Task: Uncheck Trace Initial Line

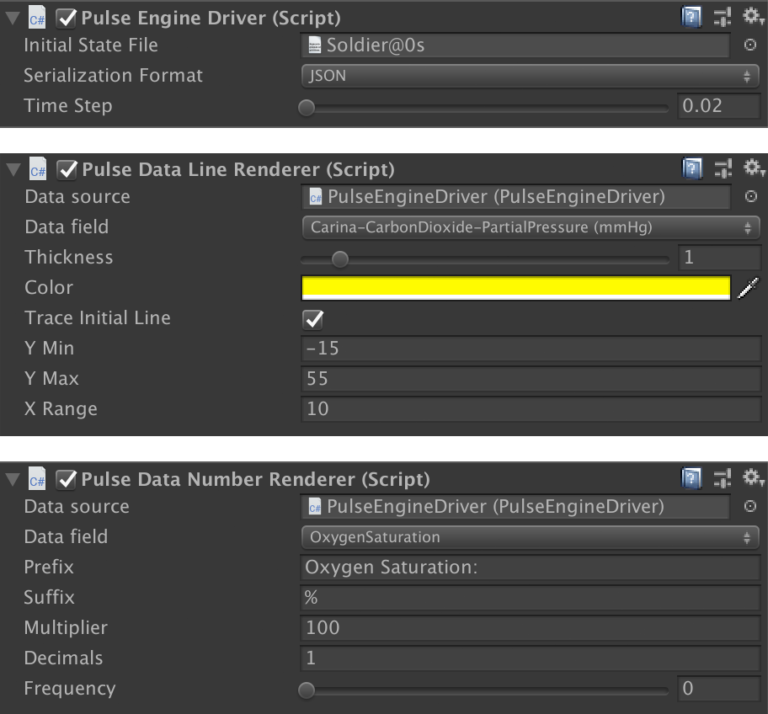Action: (313, 319)
